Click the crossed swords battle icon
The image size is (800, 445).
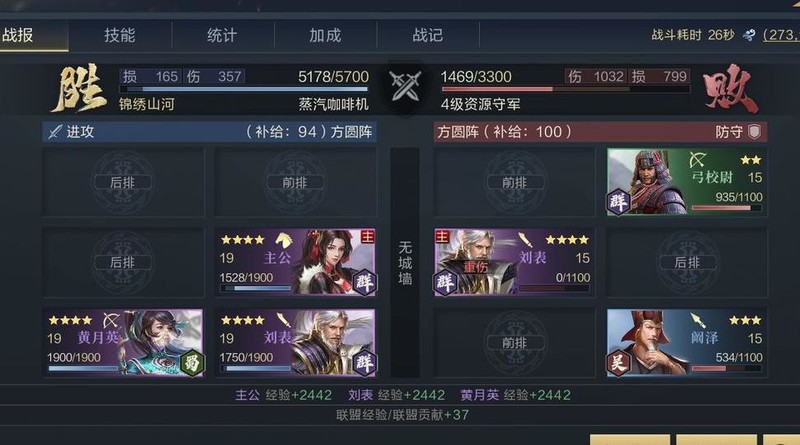405,85
